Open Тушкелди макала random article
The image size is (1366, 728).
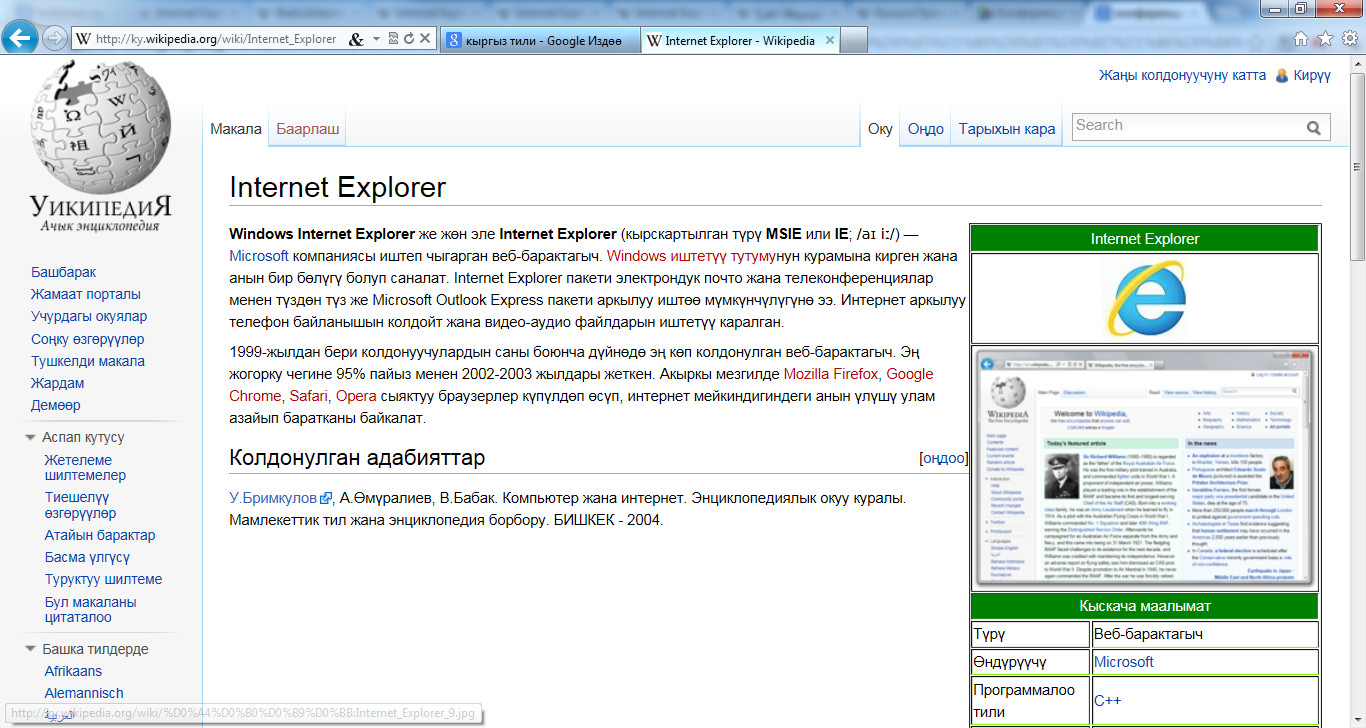[88, 361]
